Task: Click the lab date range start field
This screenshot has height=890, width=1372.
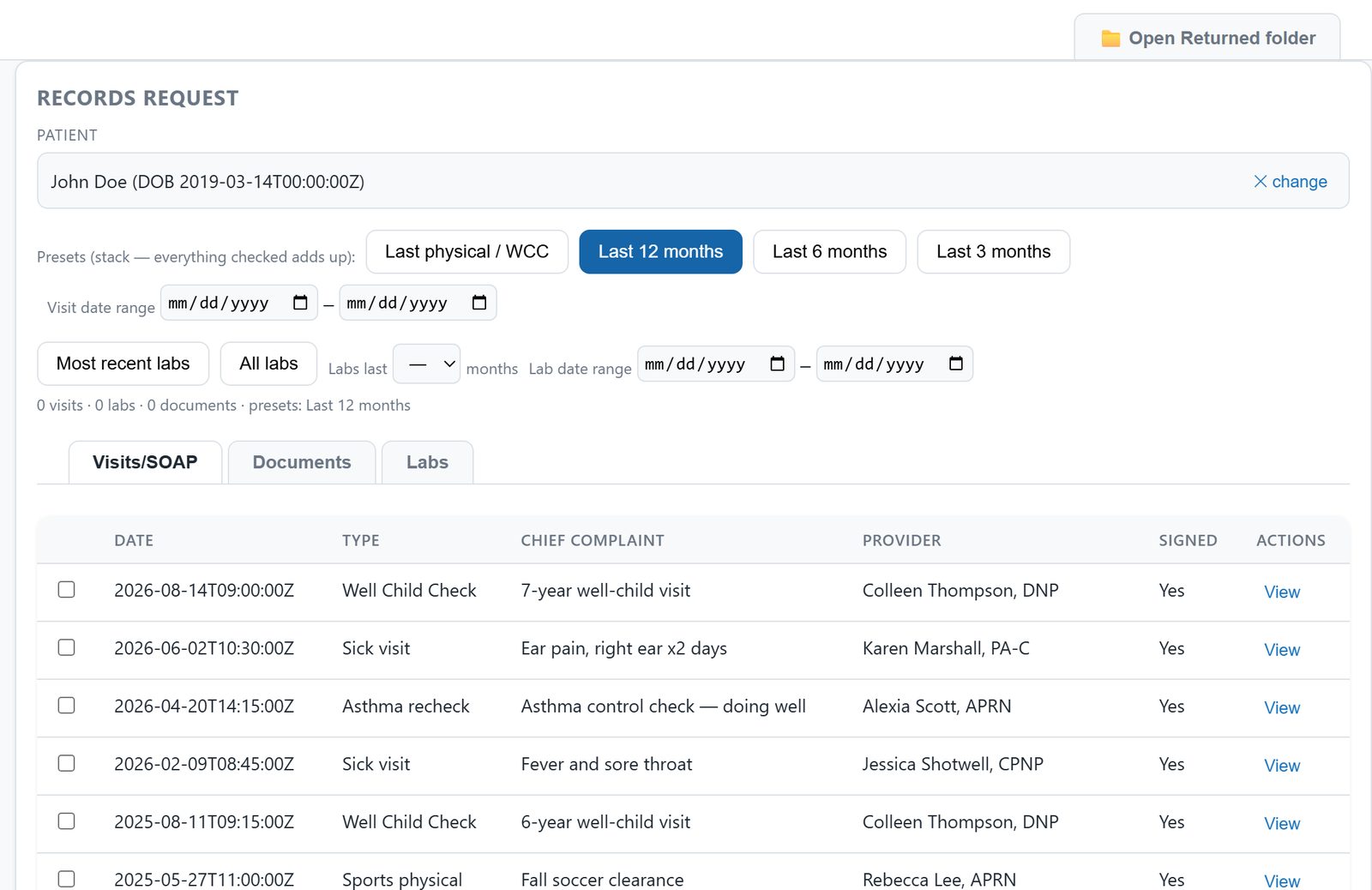Action: 715,364
